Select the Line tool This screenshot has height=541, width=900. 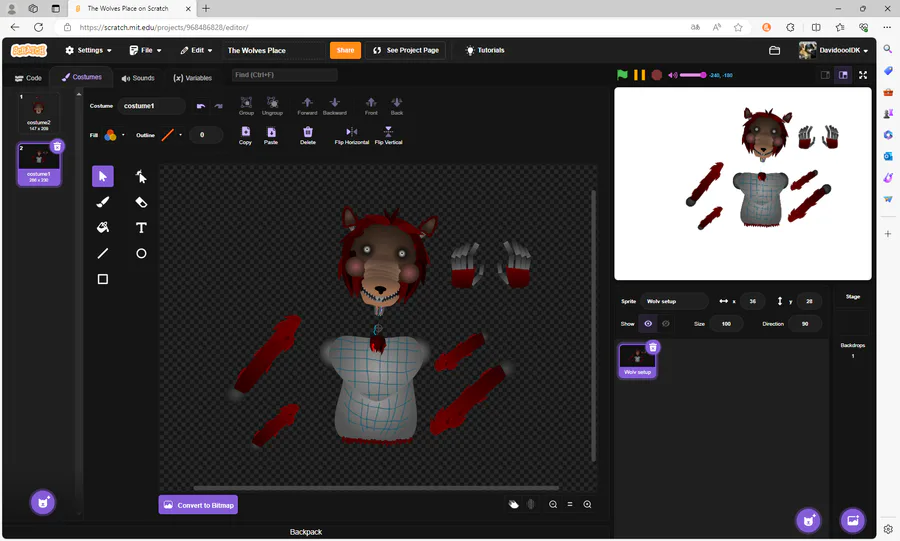pyautogui.click(x=103, y=253)
